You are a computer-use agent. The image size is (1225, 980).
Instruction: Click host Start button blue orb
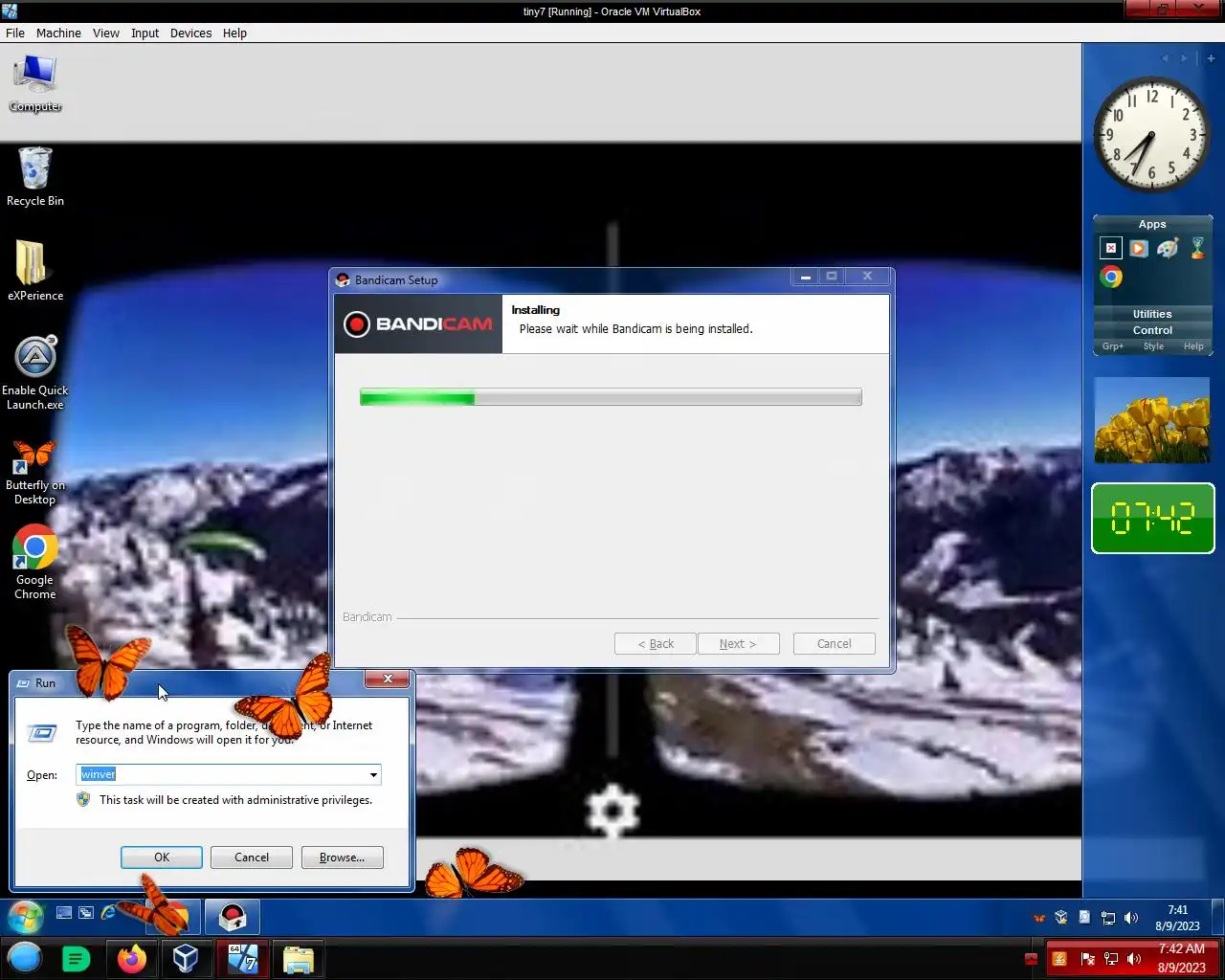pos(25,958)
